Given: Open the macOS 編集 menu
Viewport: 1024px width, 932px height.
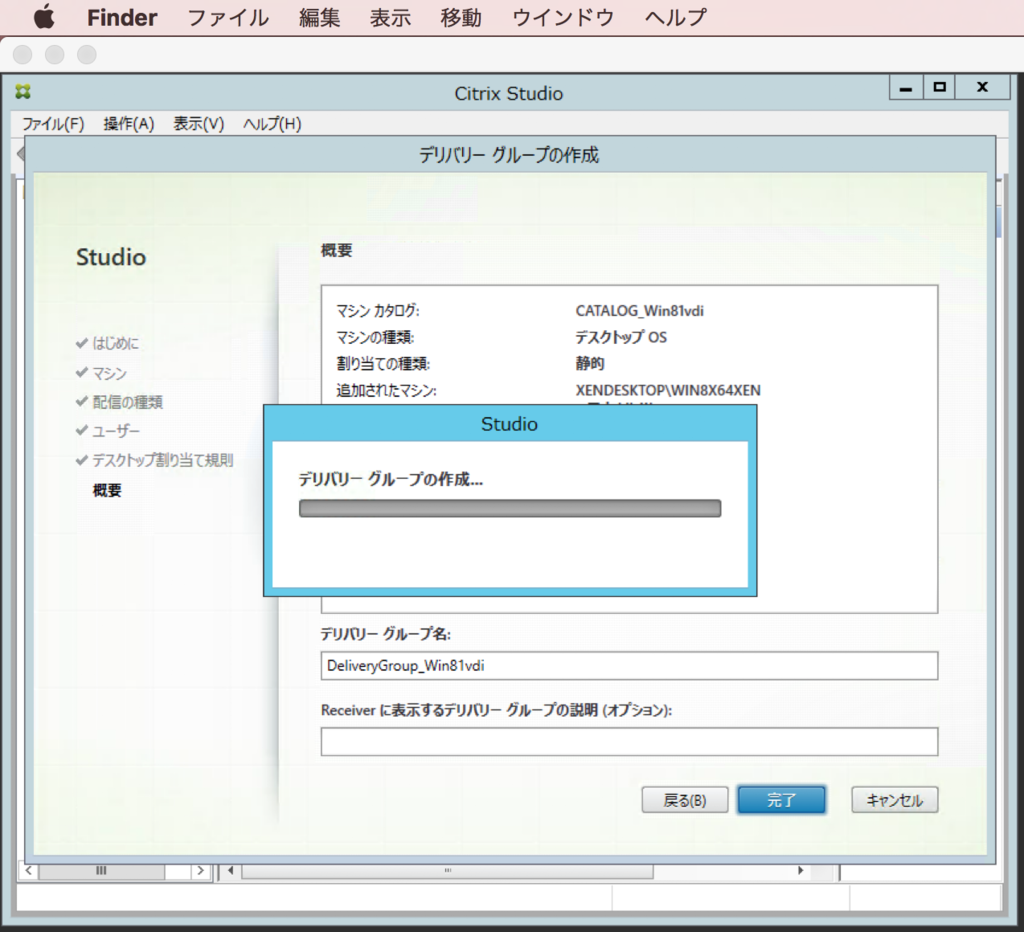Looking at the screenshot, I should click(x=319, y=18).
